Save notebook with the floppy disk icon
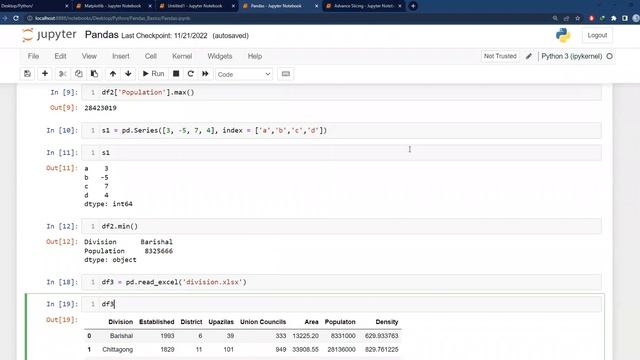The width and height of the screenshot is (640, 360). click(27, 74)
